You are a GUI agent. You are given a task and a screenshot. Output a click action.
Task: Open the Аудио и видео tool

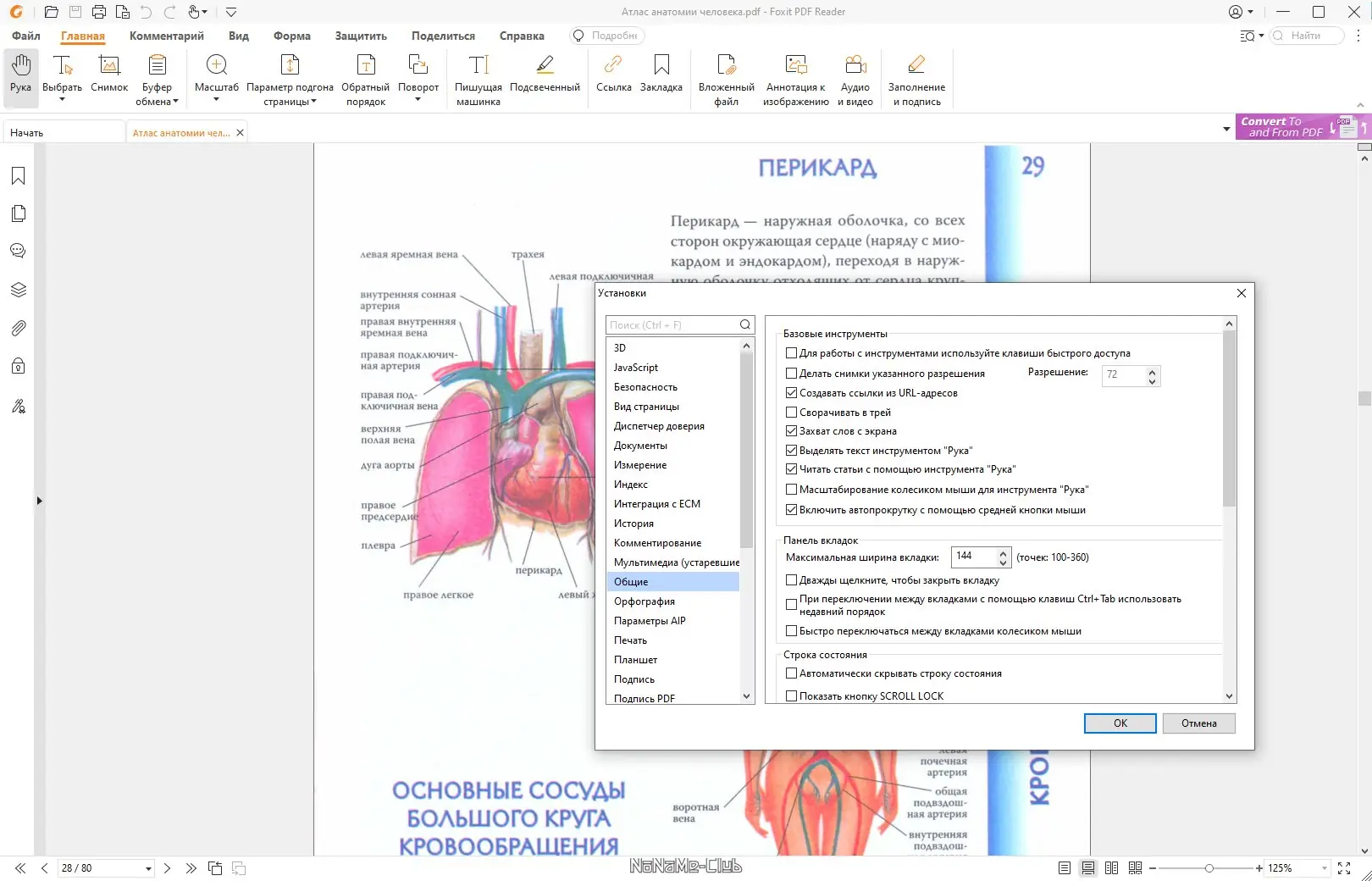[855, 80]
